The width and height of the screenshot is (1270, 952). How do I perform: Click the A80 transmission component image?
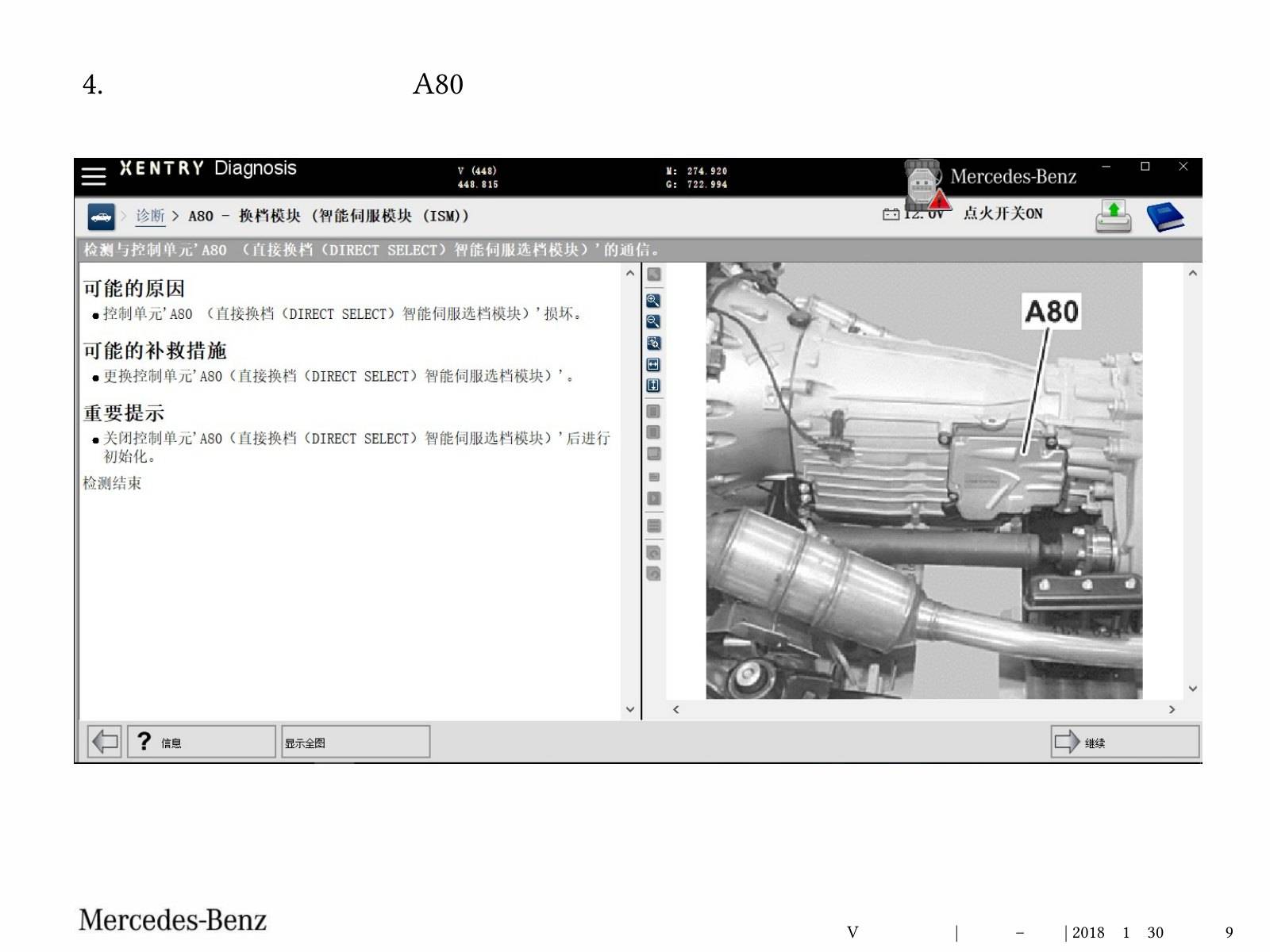point(924,481)
